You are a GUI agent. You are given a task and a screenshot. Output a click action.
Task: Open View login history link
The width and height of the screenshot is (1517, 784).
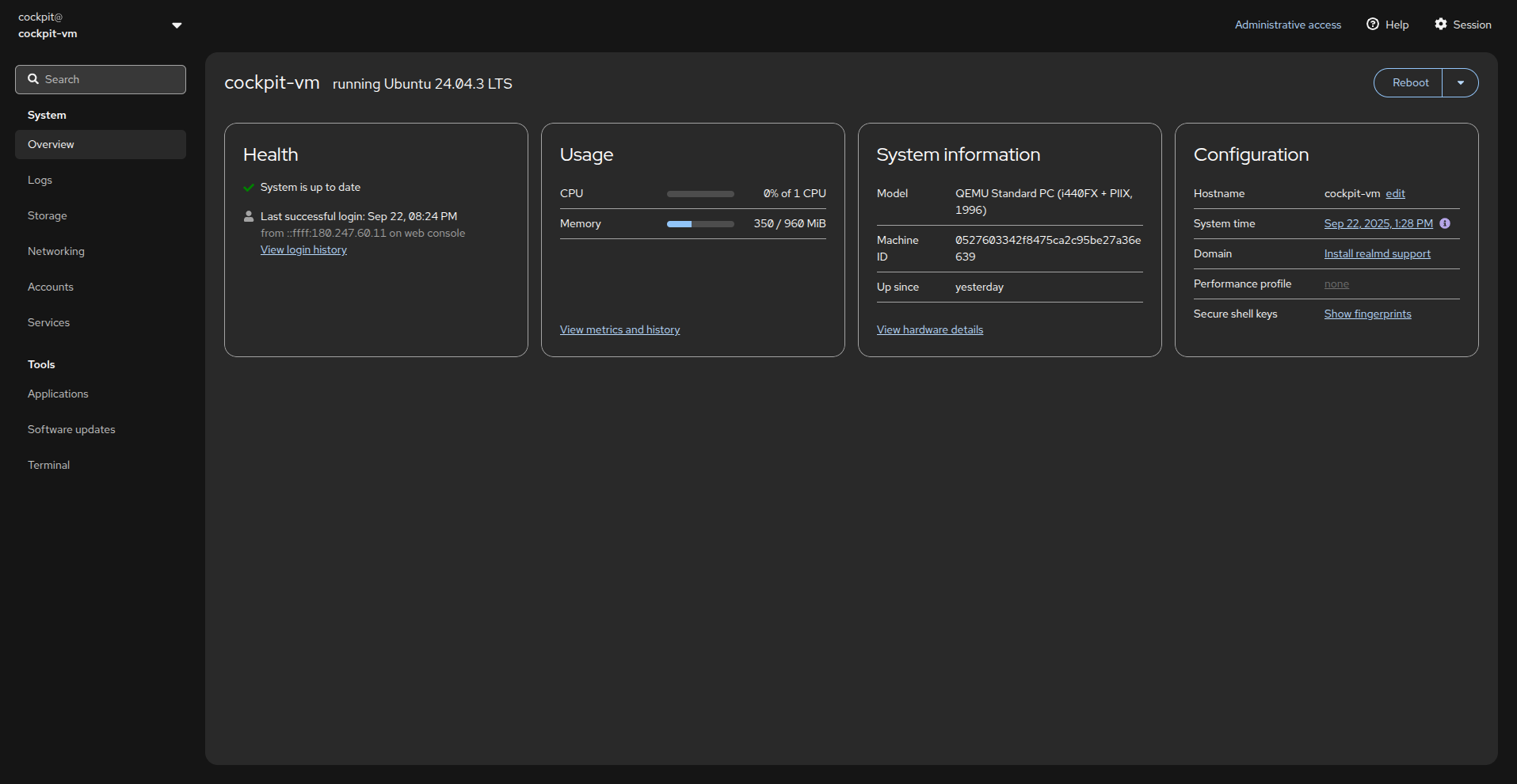pos(303,249)
